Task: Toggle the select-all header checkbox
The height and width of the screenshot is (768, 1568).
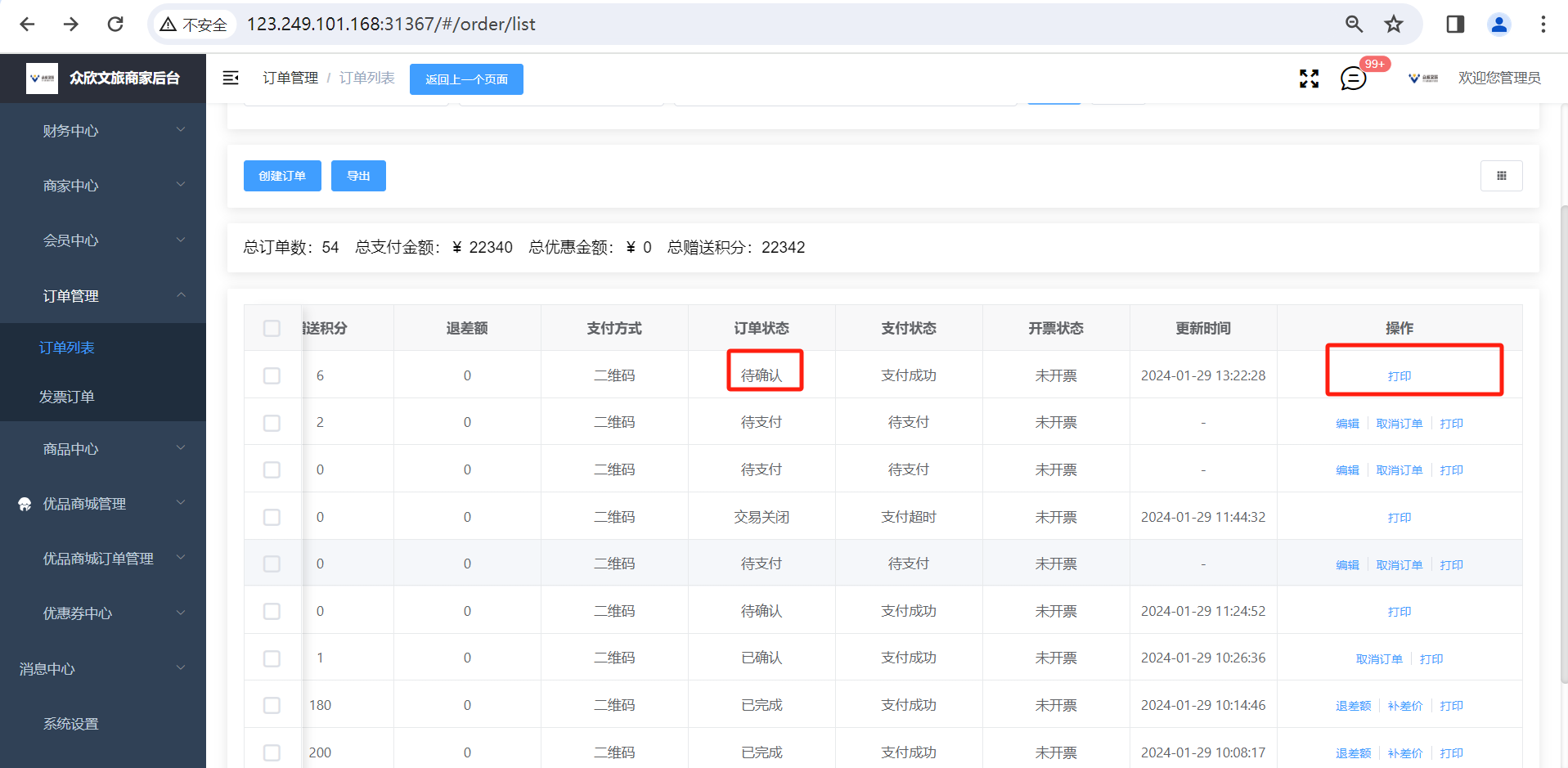Action: 272,328
